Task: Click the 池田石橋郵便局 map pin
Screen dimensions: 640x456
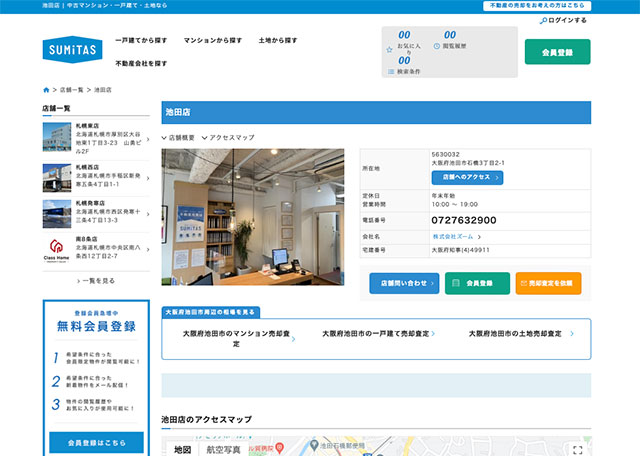Action: pos(314,445)
